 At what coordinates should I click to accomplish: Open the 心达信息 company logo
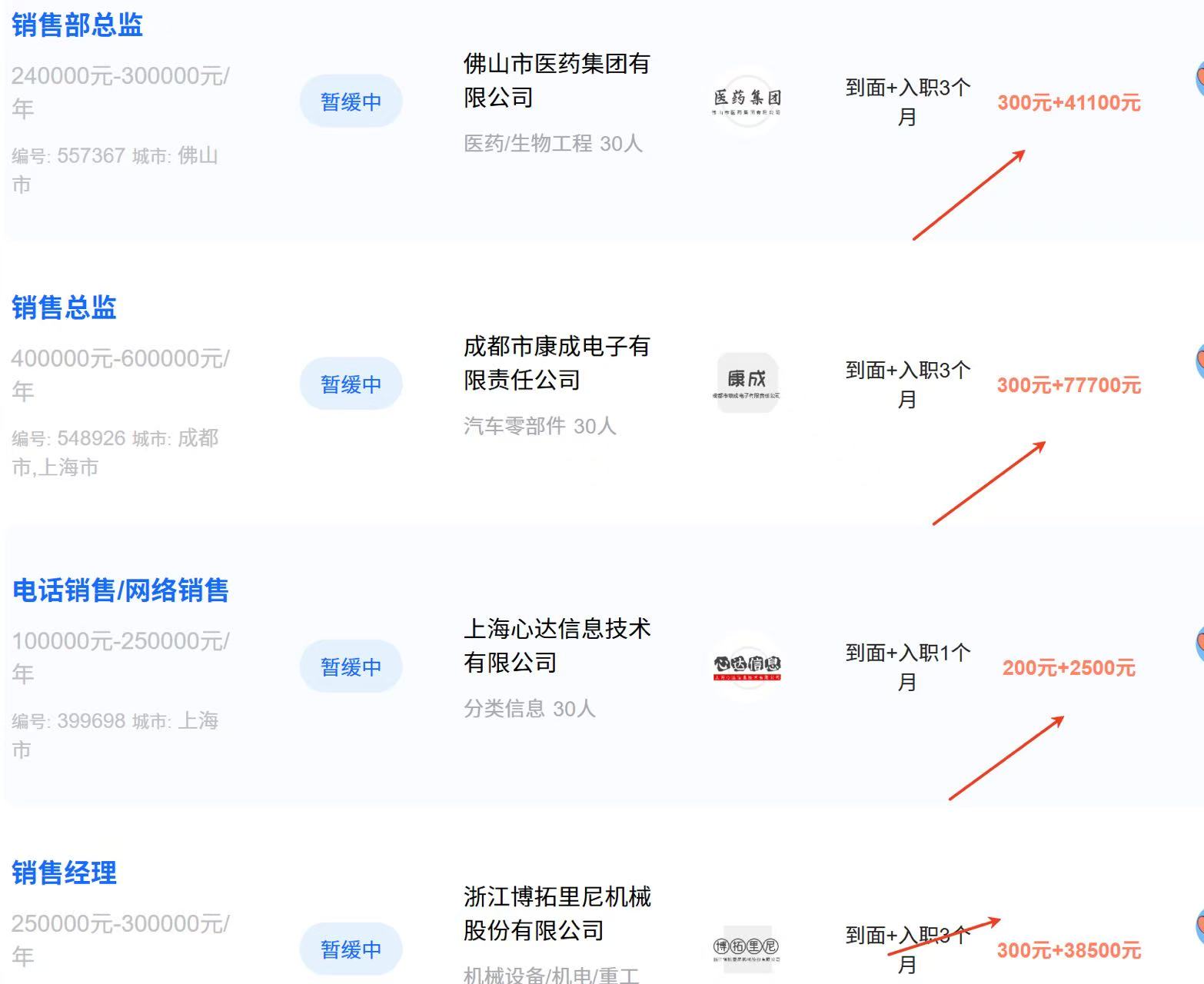(x=747, y=666)
